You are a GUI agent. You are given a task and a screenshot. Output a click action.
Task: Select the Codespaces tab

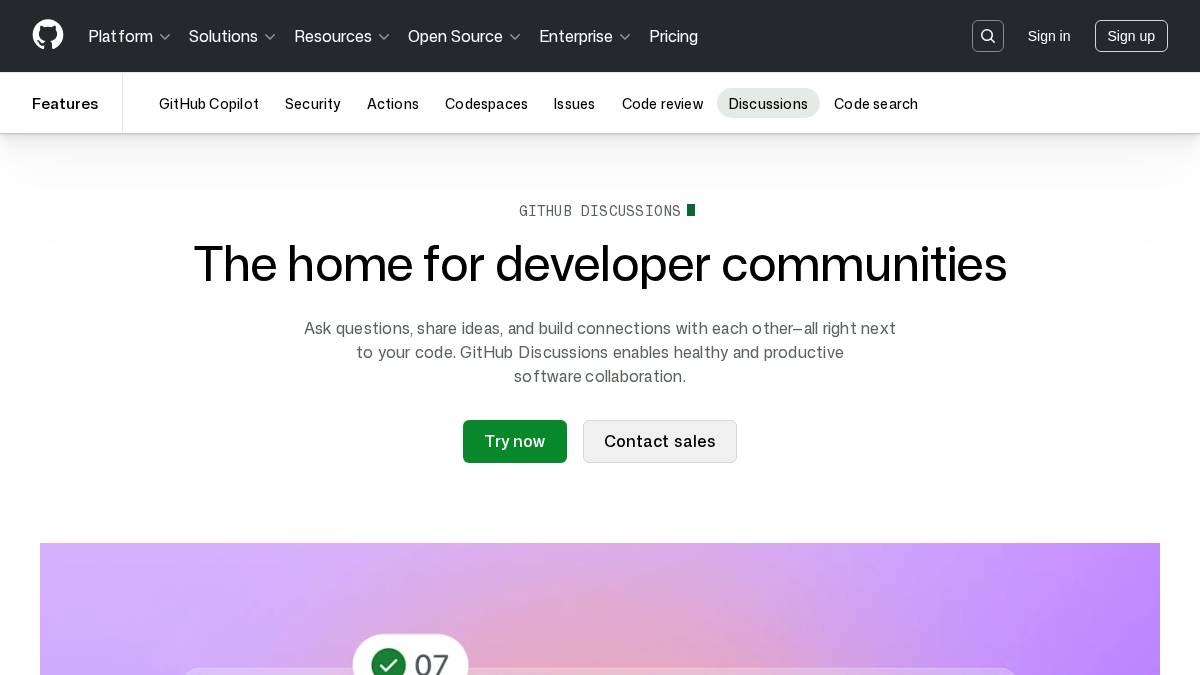click(486, 103)
